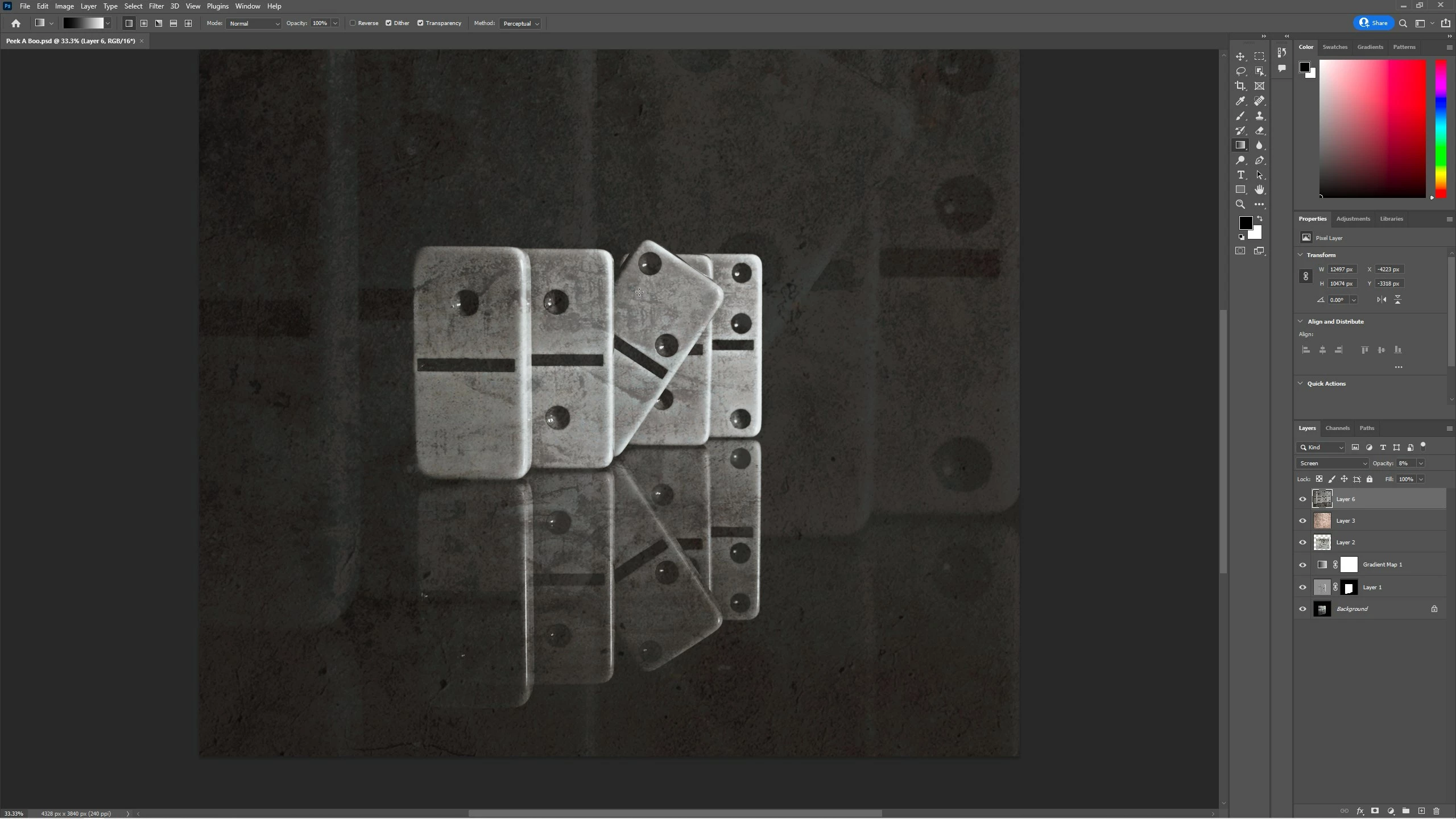Click the foreground color swatch in toolbar
The width and height of the screenshot is (1456, 819).
coord(1245,222)
